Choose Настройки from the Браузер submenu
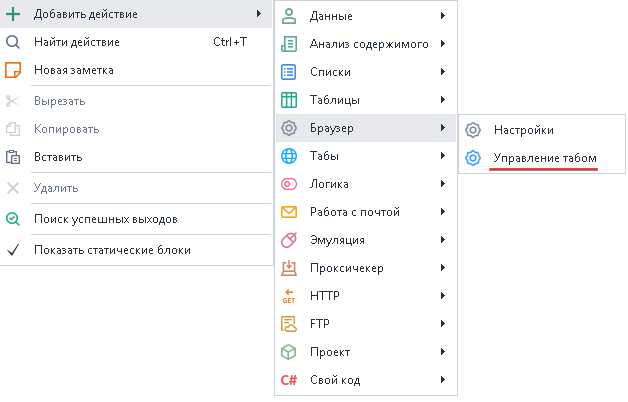 click(x=523, y=129)
